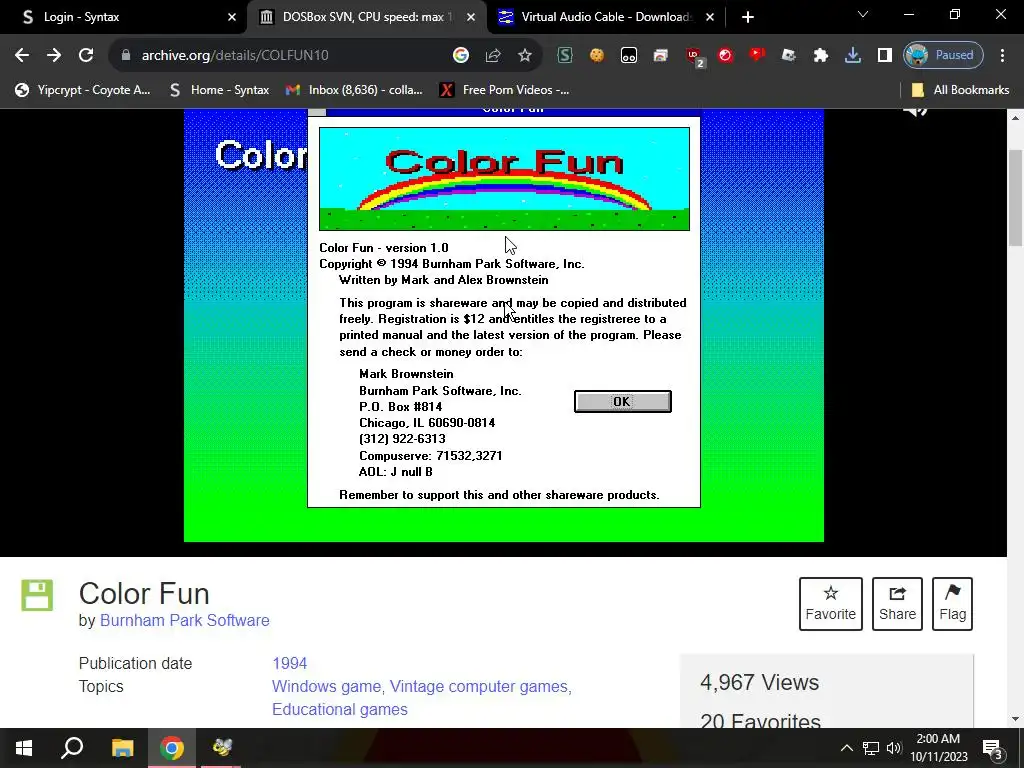This screenshot has width=1024, height=768.
Task: Open the cookie extension icon
Action: (x=597, y=56)
